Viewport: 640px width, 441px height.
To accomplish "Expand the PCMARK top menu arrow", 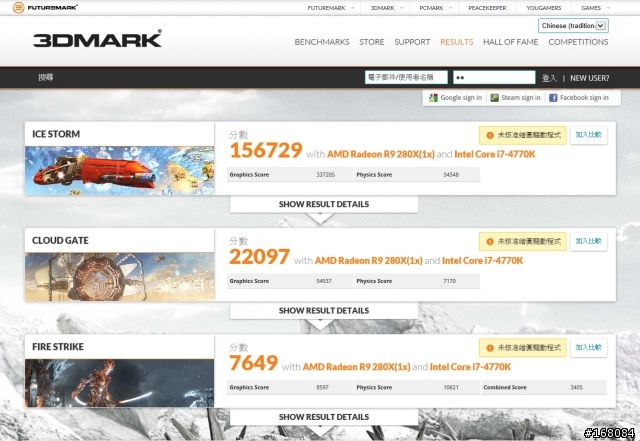I will click(450, 8).
